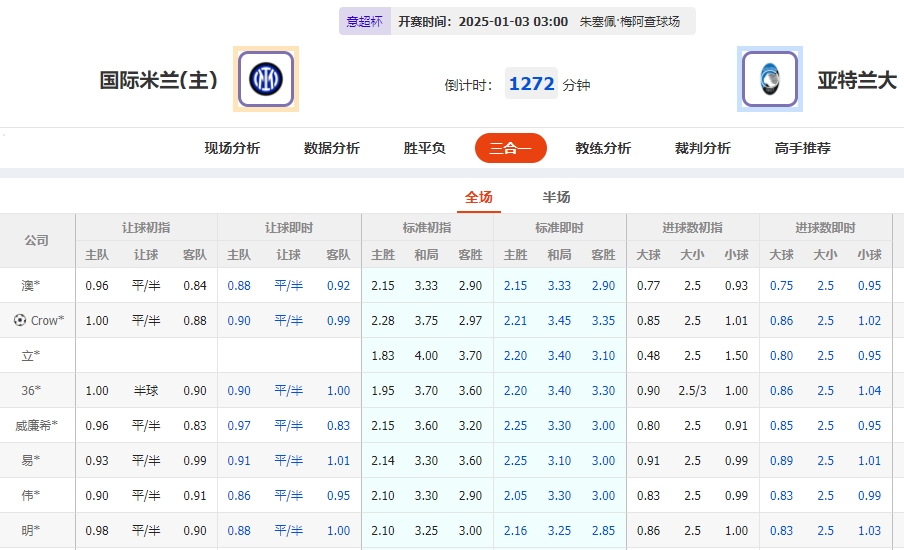Viewport: 904px width, 550px height.
Task: Open the 胜平负 tab
Action: 424,148
